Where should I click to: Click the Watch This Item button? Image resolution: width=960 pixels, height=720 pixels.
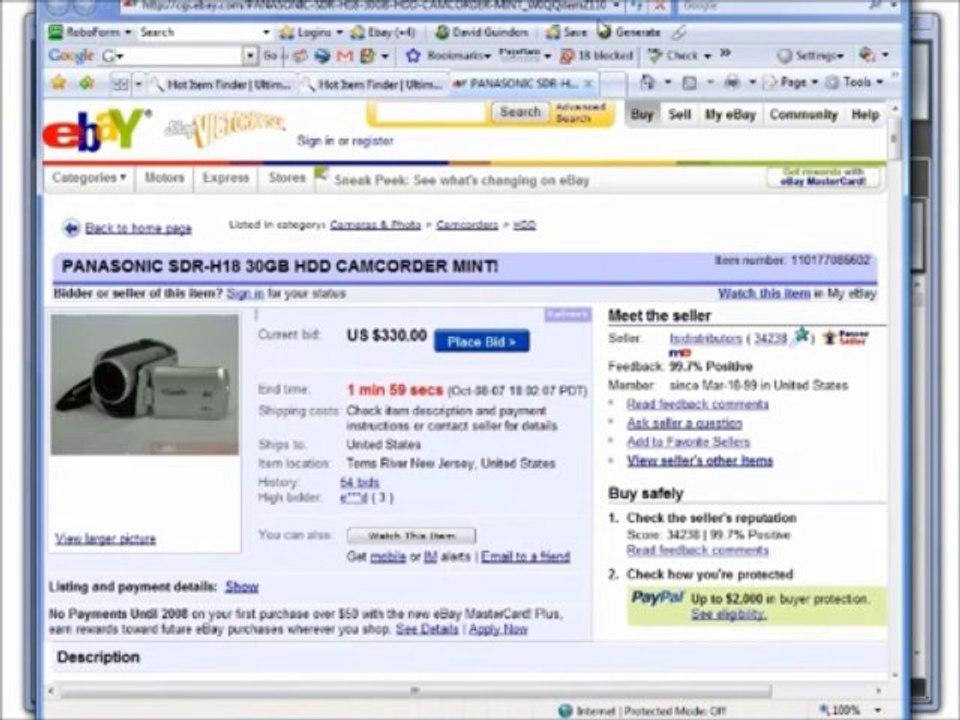pyautogui.click(x=411, y=536)
